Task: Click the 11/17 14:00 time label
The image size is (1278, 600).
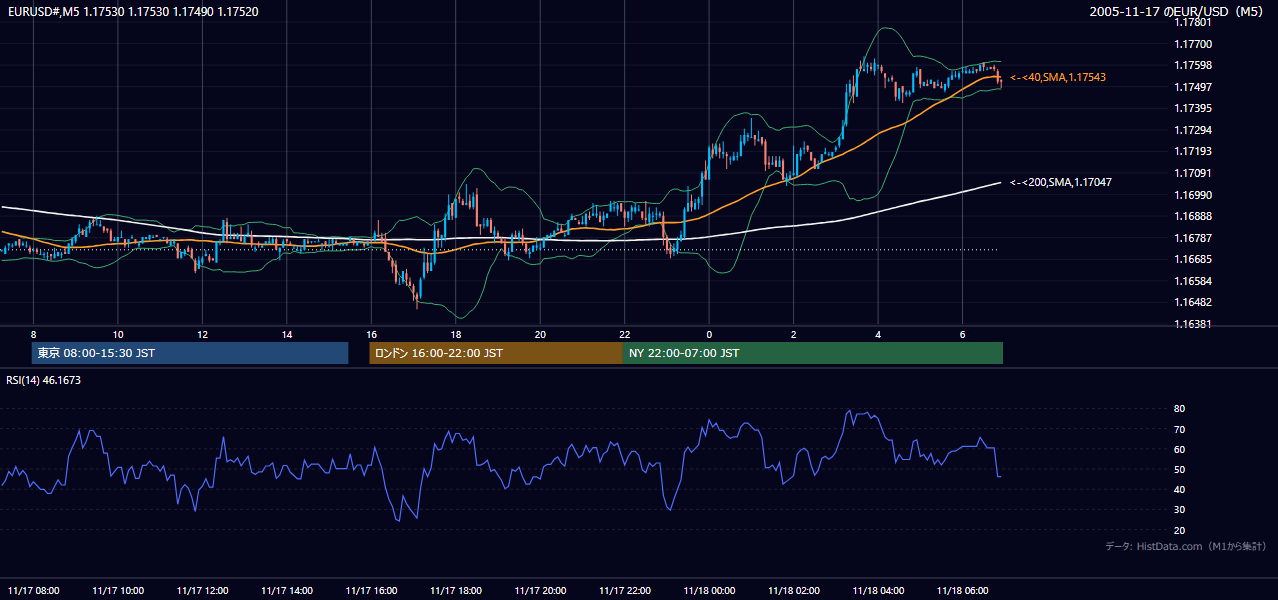Action: [287, 590]
